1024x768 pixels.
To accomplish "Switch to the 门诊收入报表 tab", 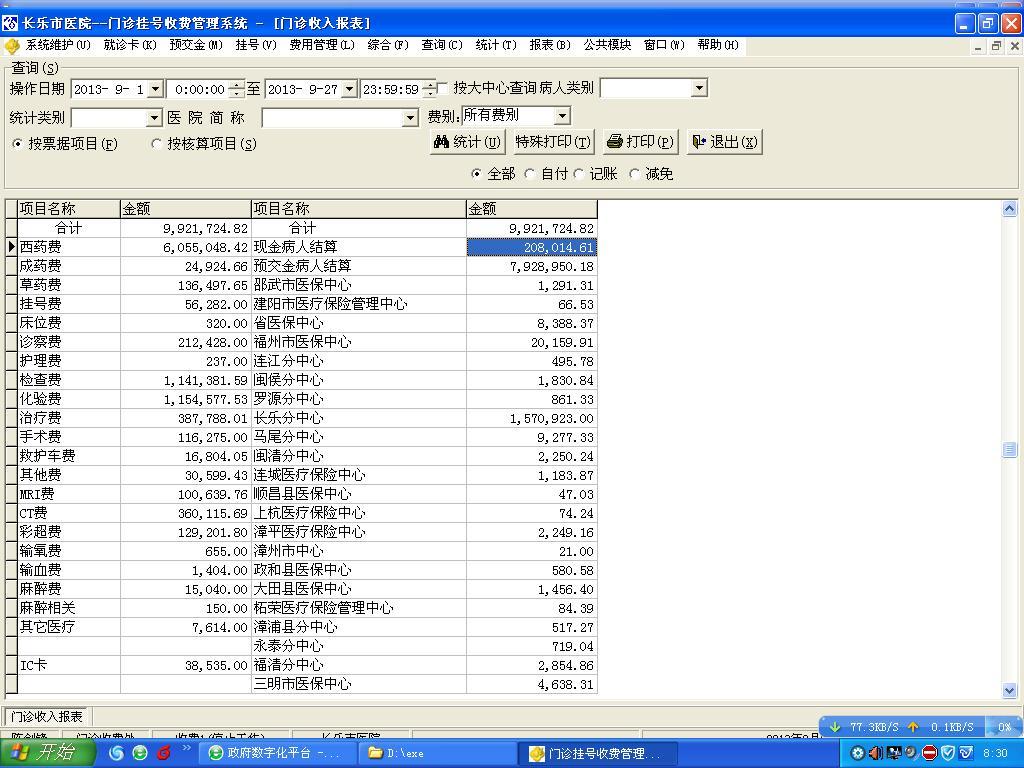I will 46,716.
